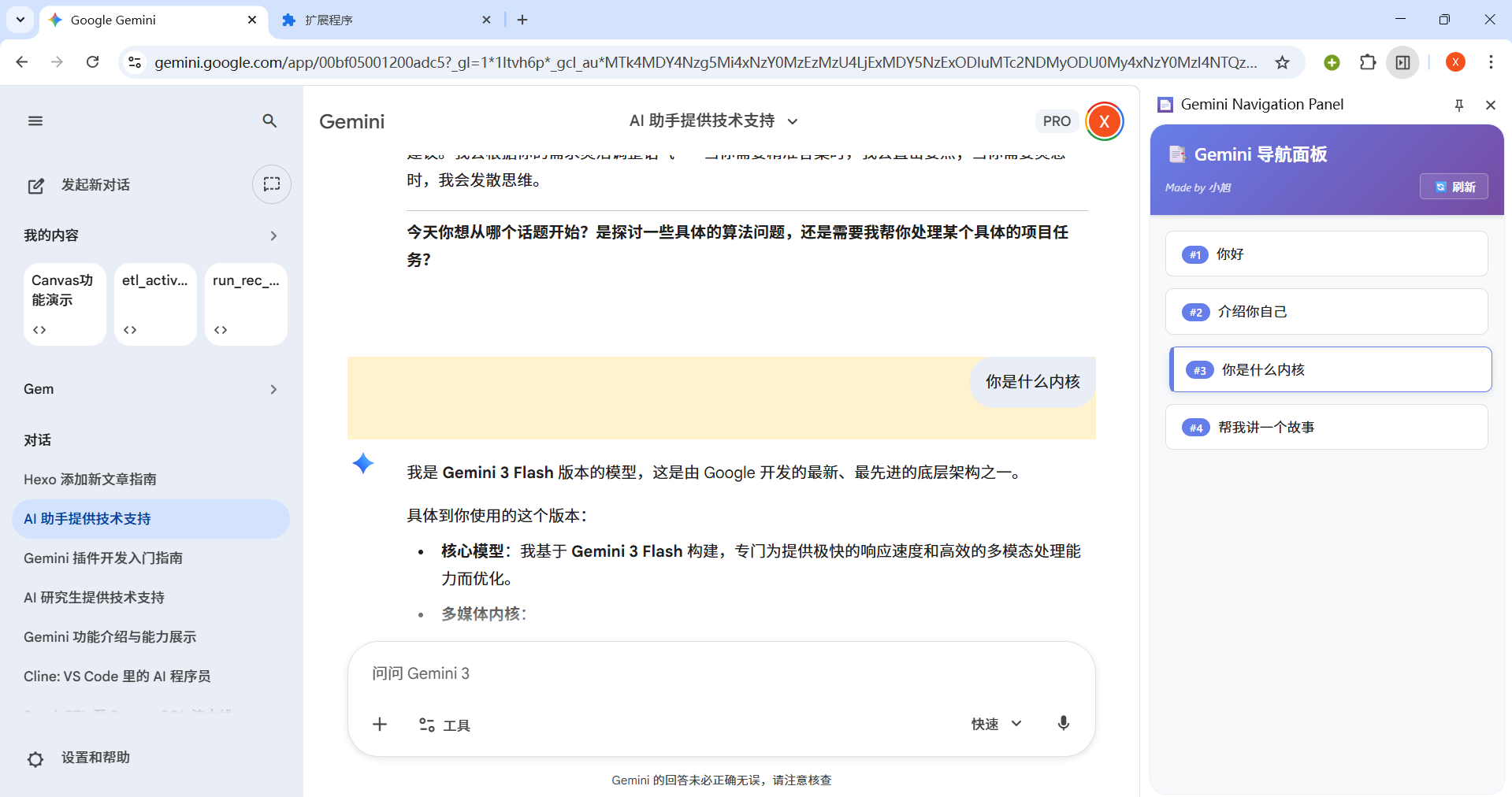1512x797 pixels.
Task: Click the 问问 Gemini 3 input field
Action: (709, 673)
